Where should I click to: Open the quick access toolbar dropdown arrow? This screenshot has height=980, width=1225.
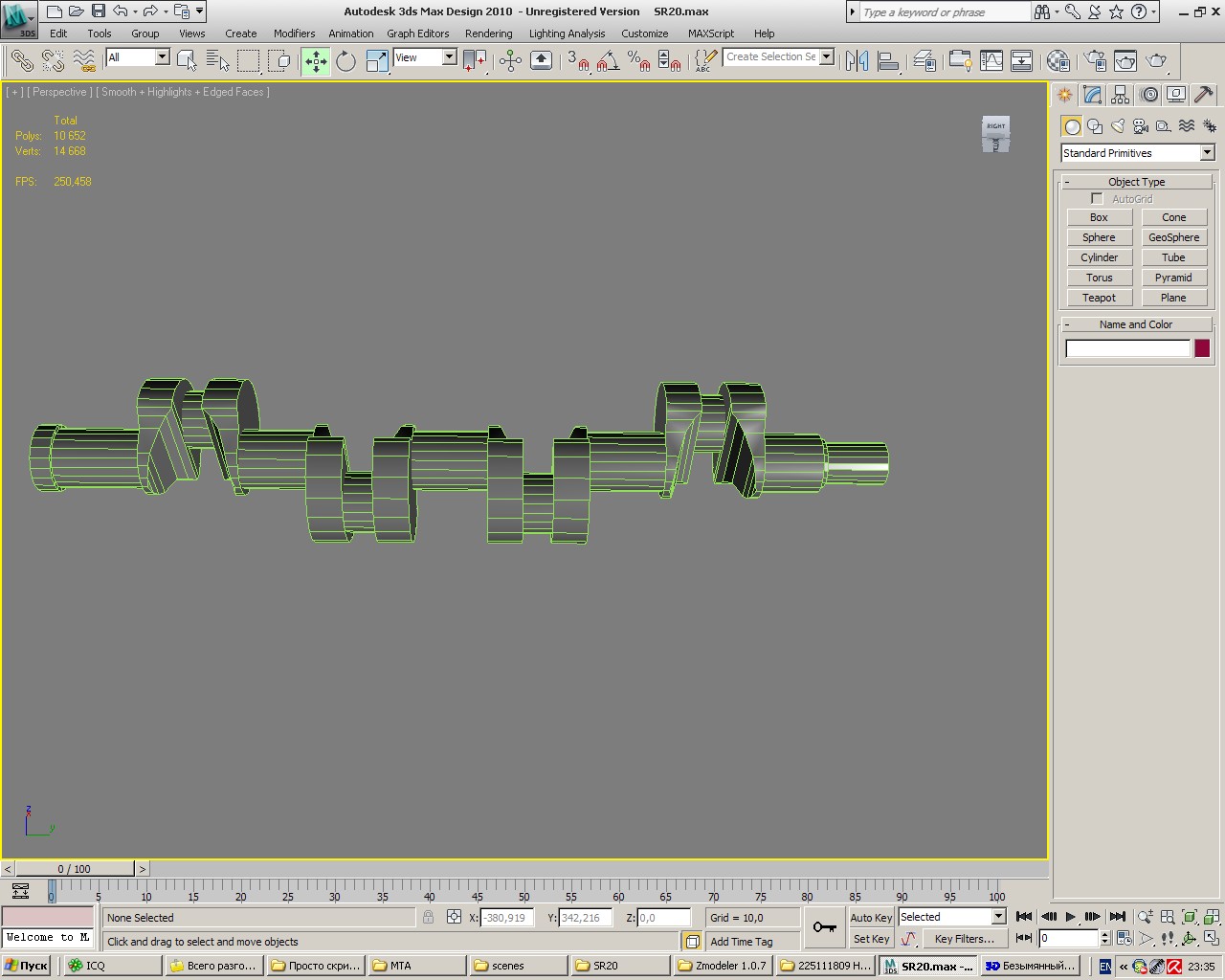click(199, 11)
